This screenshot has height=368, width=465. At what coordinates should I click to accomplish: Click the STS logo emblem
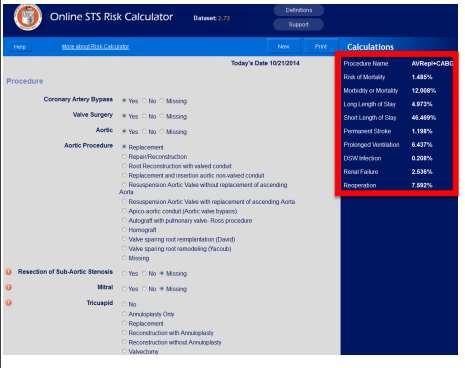(28, 17)
